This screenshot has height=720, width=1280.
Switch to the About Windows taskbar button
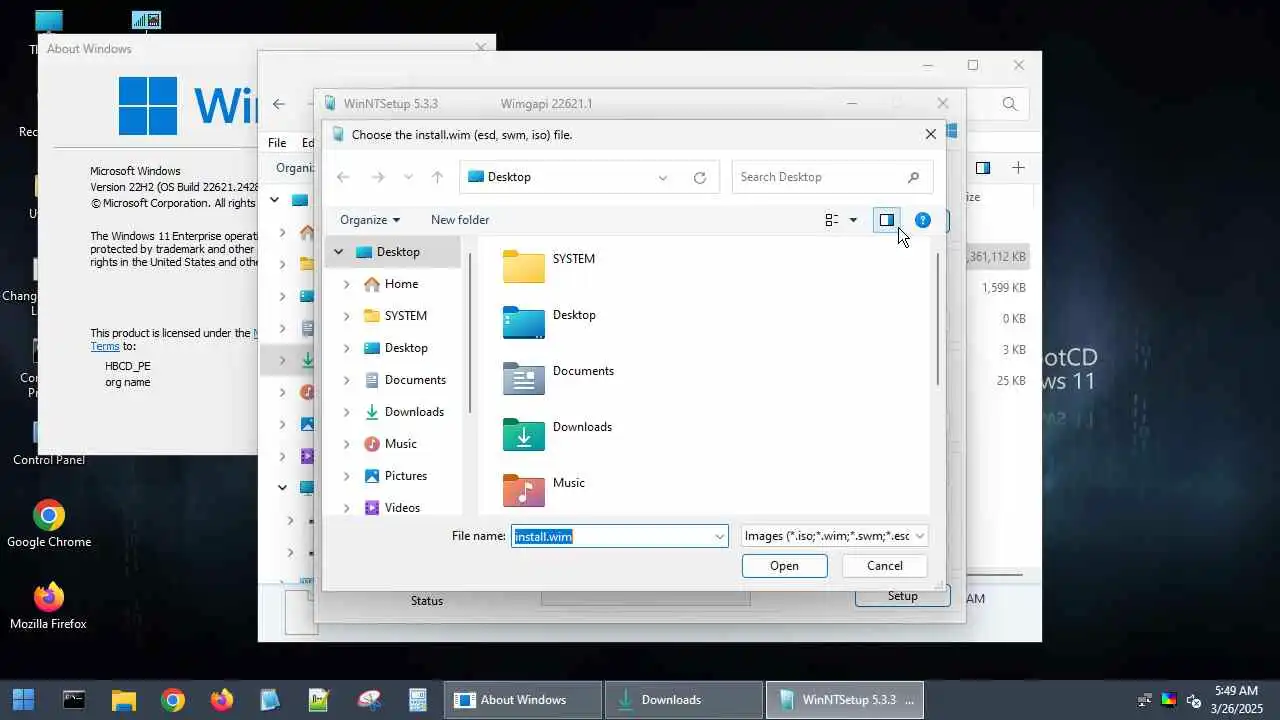point(523,700)
